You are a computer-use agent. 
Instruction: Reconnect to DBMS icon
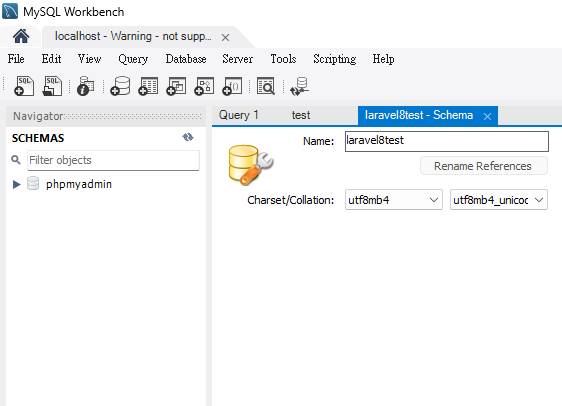pyautogui.click(x=300, y=87)
